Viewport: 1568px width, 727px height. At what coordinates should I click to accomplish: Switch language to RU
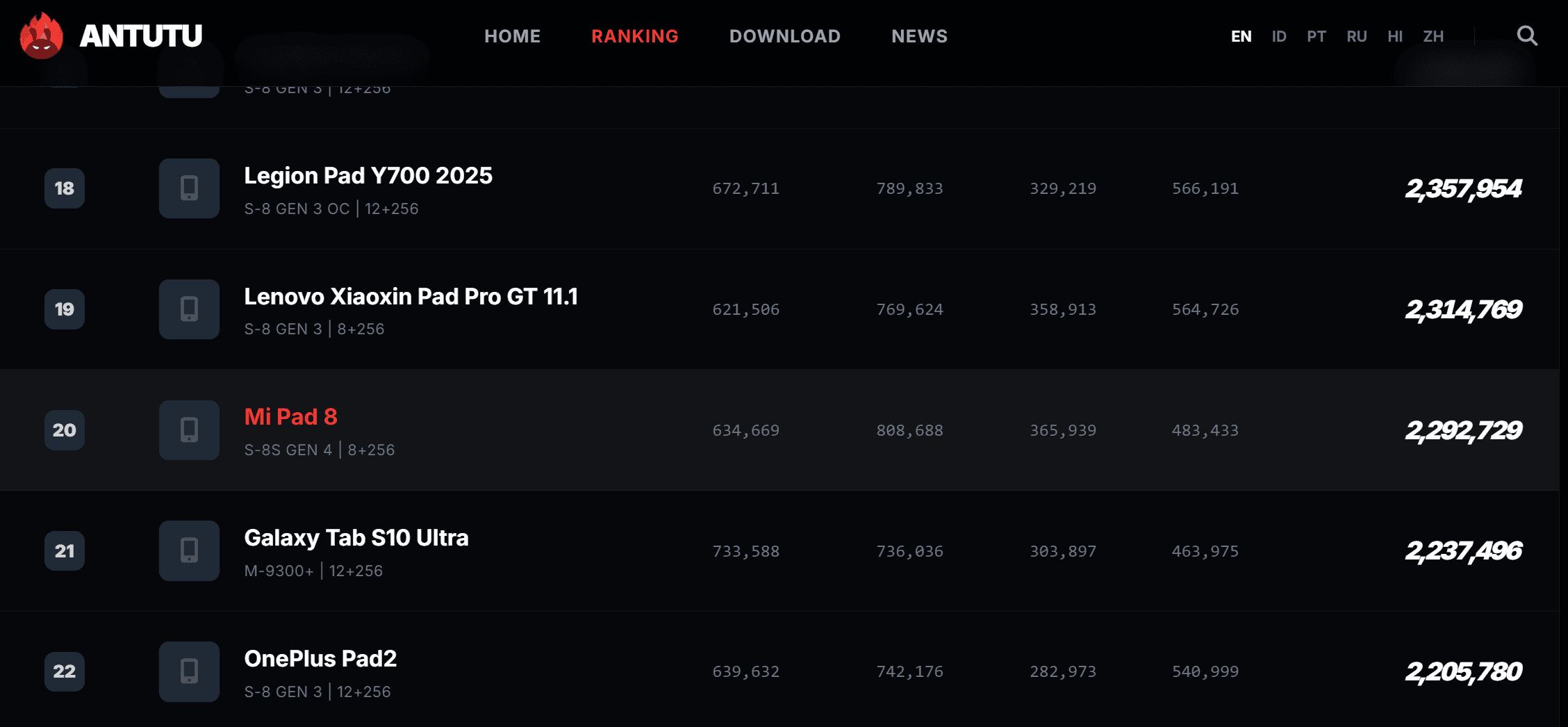coord(1357,36)
